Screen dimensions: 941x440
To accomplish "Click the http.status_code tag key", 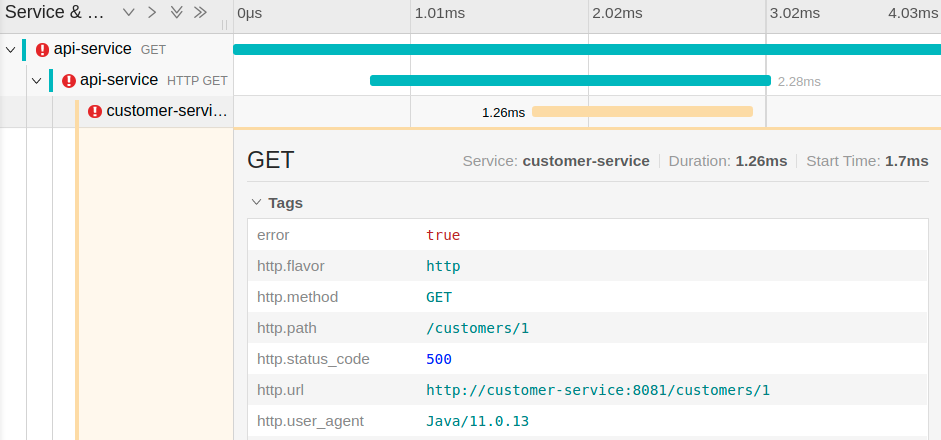I will (x=313, y=360).
